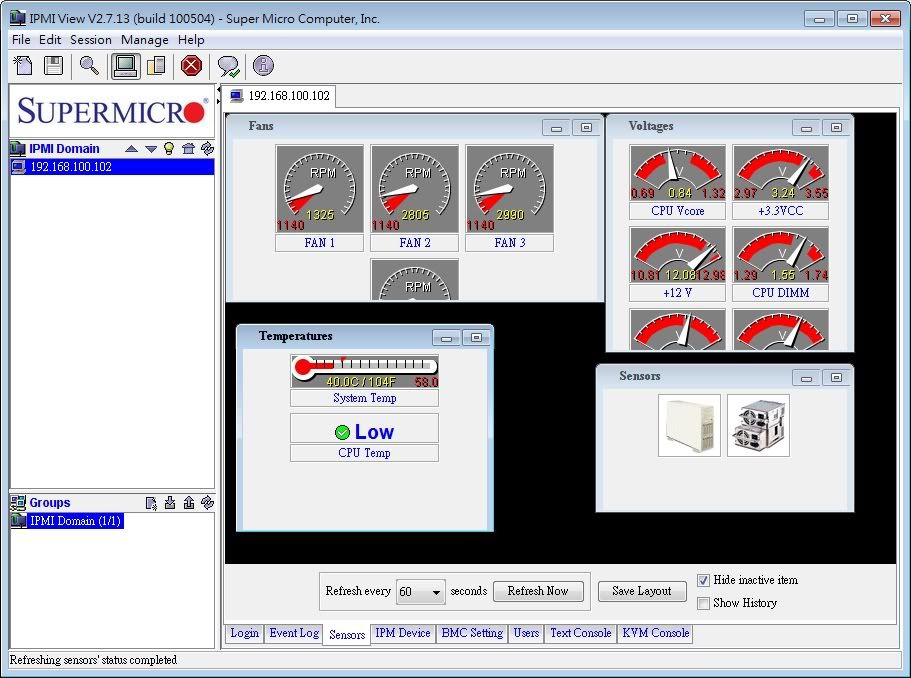
Task: Switch to the IPM Device tab
Action: (403, 633)
